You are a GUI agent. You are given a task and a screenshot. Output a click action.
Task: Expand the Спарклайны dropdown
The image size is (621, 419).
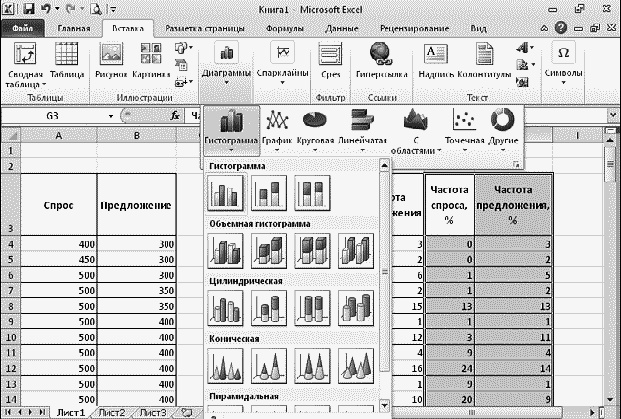[283, 64]
